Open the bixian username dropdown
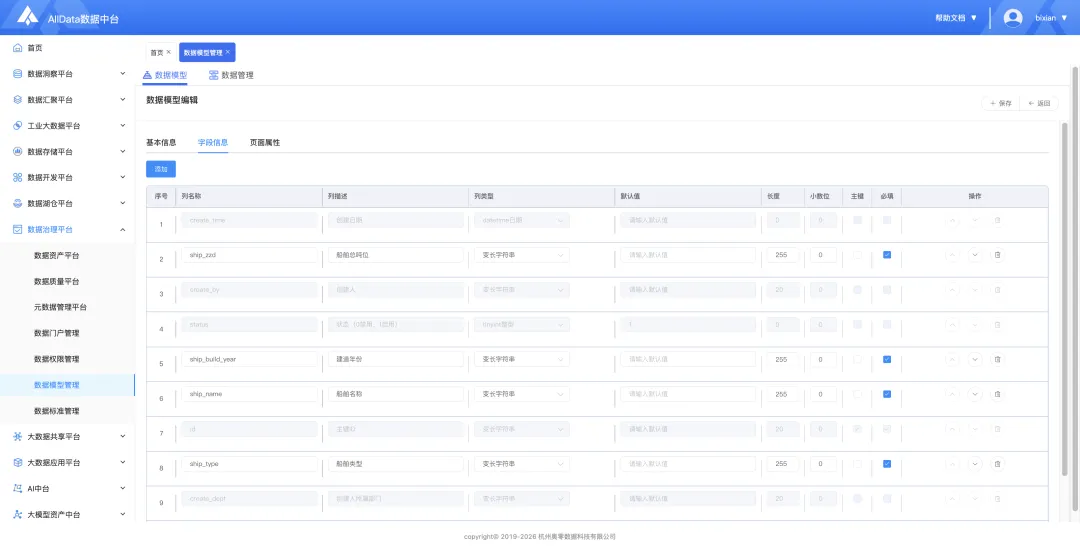The width and height of the screenshot is (1080, 548). pyautogui.click(x=1051, y=18)
